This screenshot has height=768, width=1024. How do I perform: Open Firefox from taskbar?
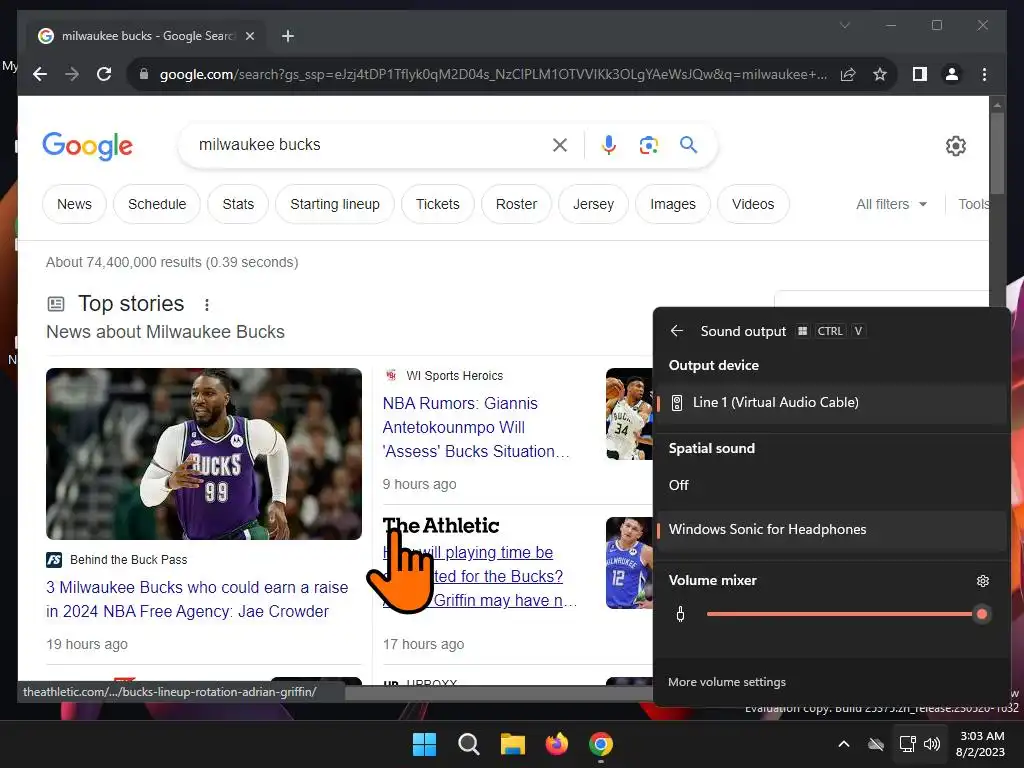click(556, 744)
